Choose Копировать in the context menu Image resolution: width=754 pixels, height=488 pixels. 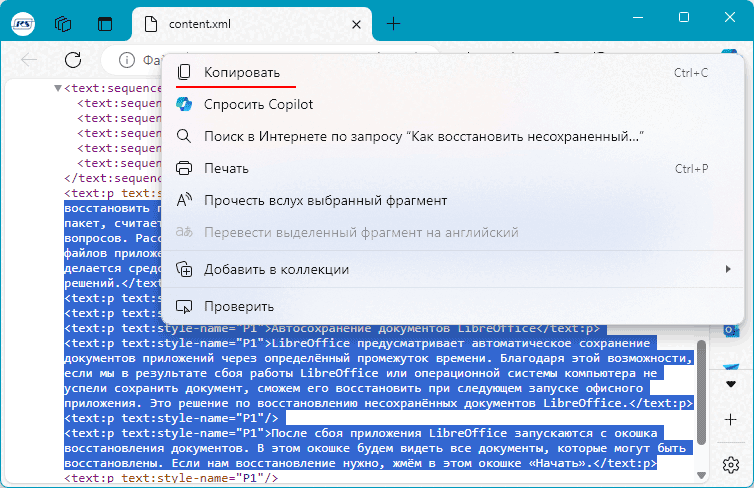pyautogui.click(x=452, y=73)
